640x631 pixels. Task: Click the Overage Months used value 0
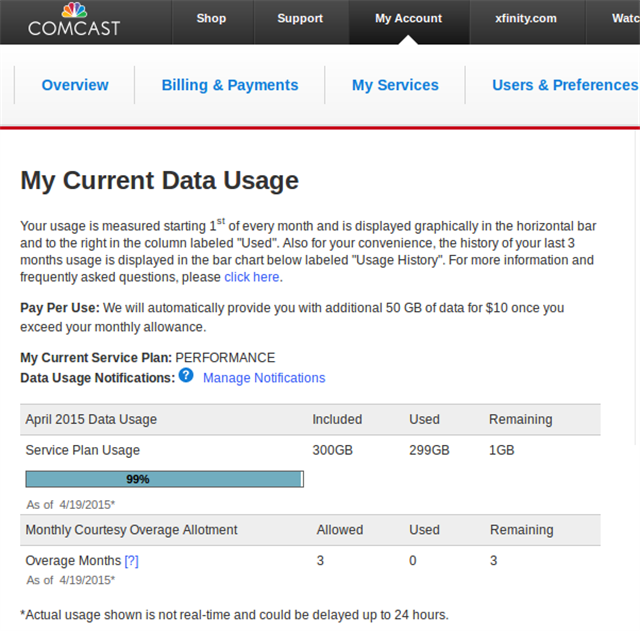pyautogui.click(x=413, y=561)
